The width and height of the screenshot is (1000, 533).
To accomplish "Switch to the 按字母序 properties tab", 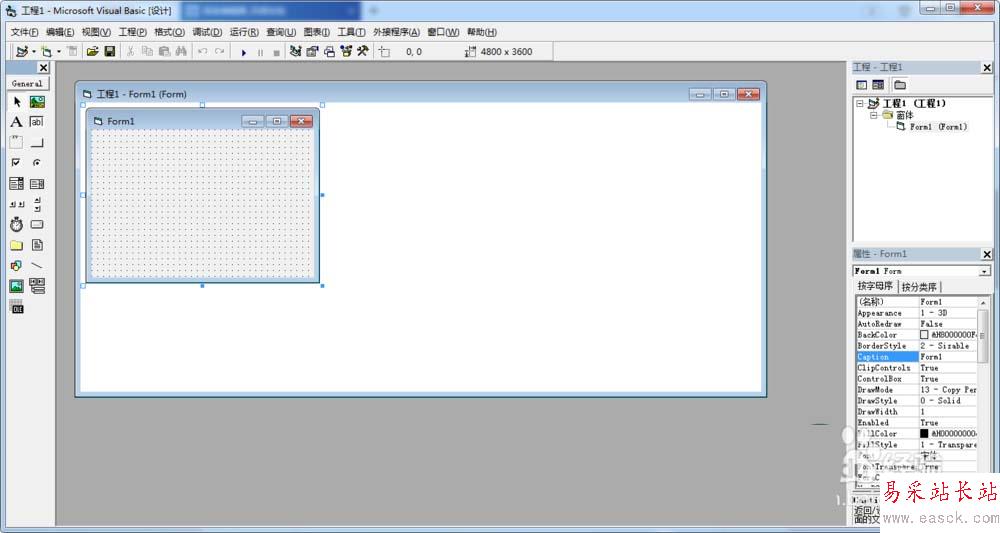I will pos(874,286).
